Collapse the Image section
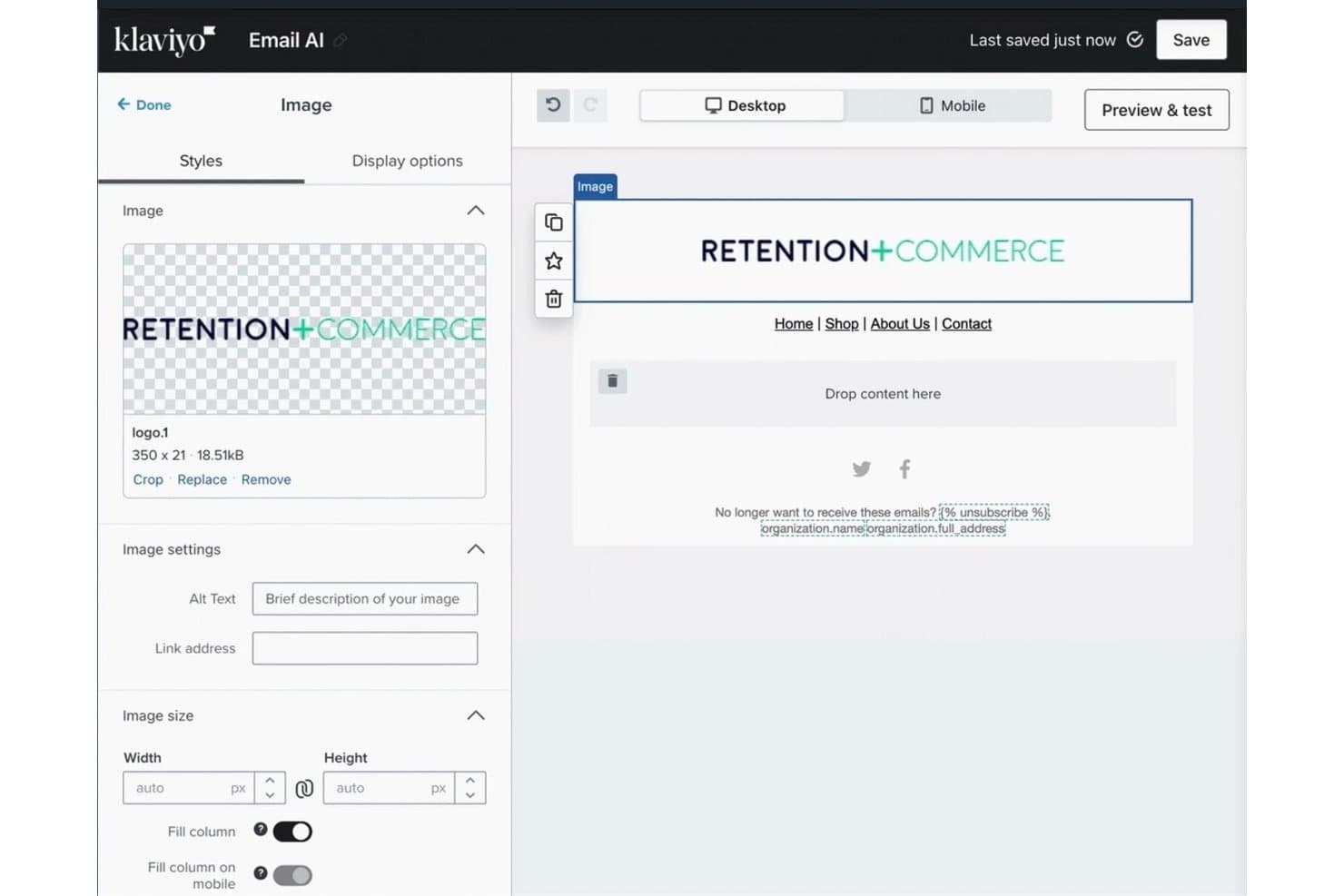 tap(476, 211)
